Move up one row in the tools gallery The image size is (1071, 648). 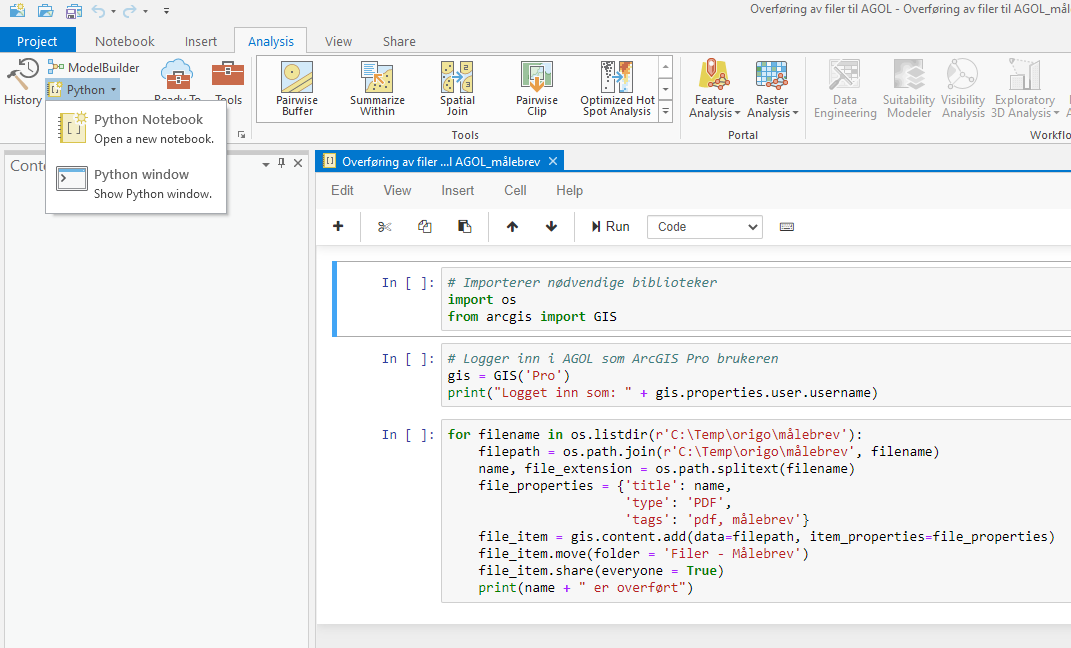pyautogui.click(x=665, y=66)
